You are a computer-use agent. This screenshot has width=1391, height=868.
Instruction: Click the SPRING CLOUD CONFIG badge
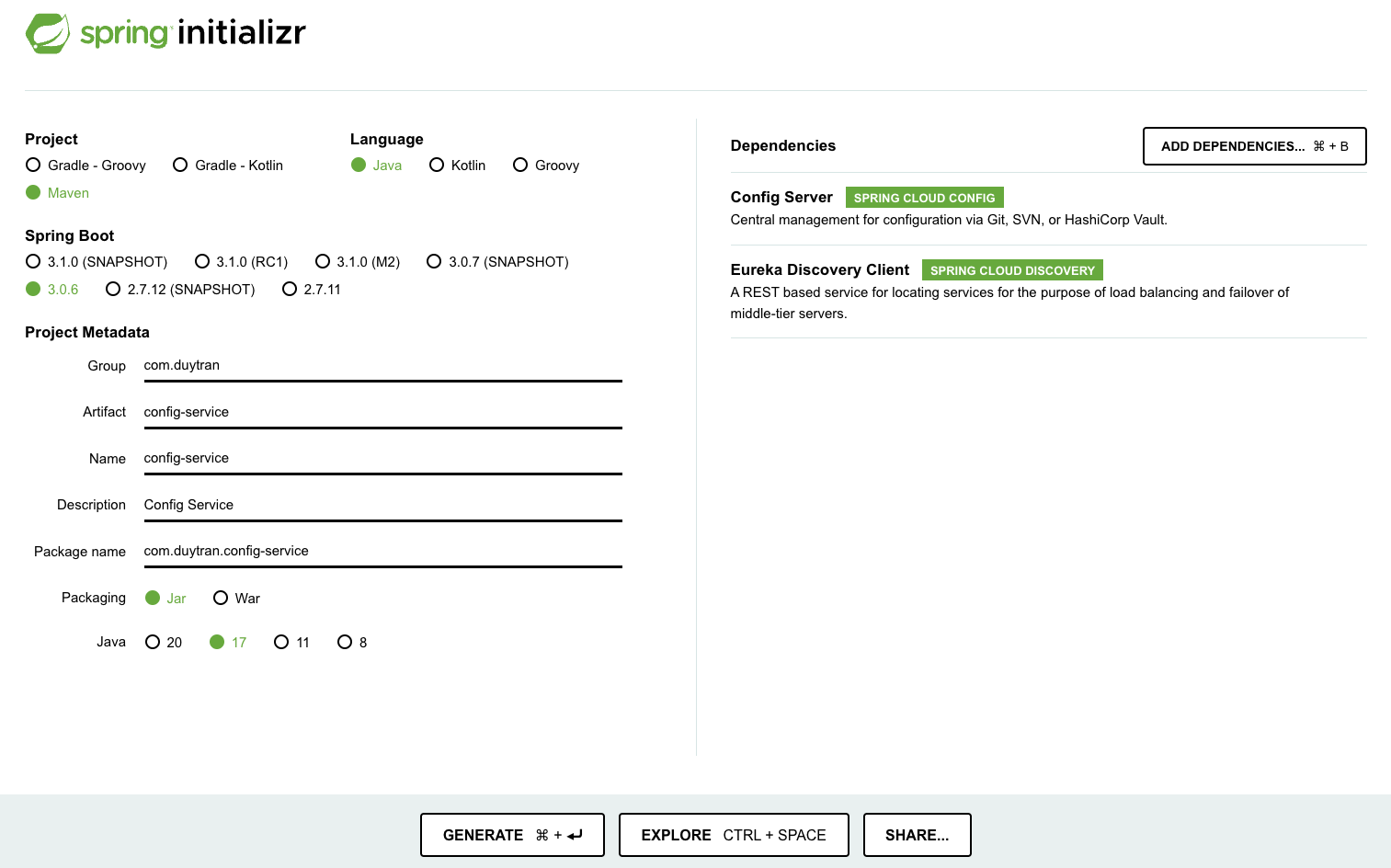click(924, 197)
